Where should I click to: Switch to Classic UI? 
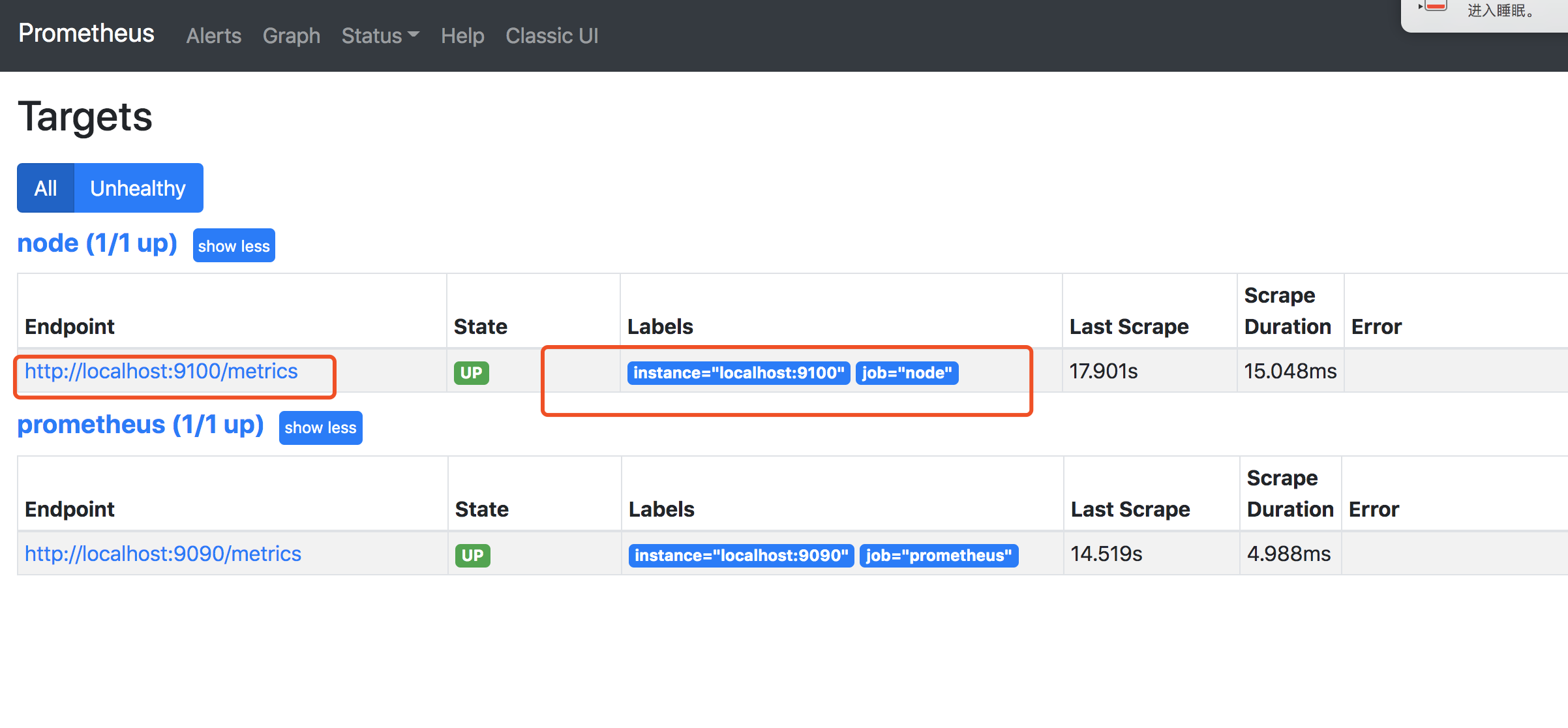point(552,36)
